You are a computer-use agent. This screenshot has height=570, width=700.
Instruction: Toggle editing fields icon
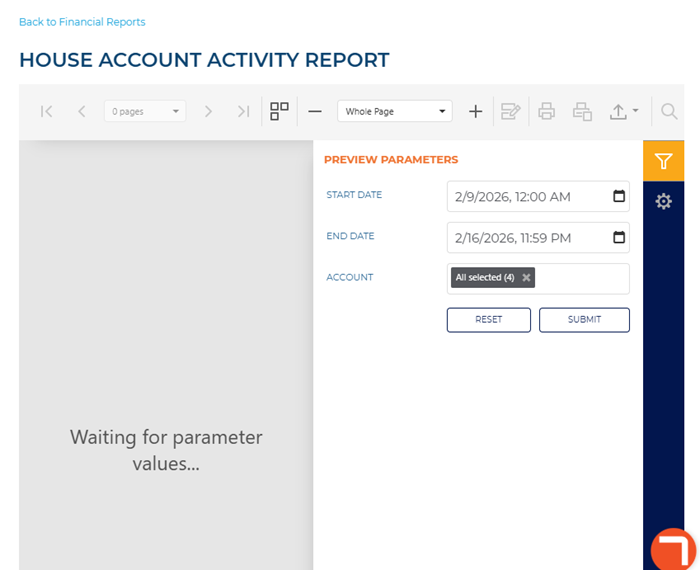pyautogui.click(x=510, y=112)
